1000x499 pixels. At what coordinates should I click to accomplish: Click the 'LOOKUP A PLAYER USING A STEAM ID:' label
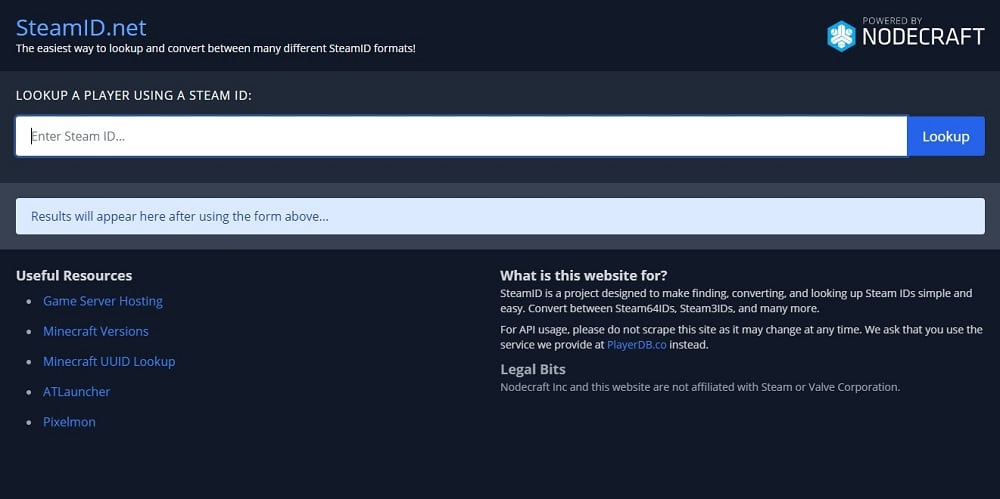(x=134, y=95)
